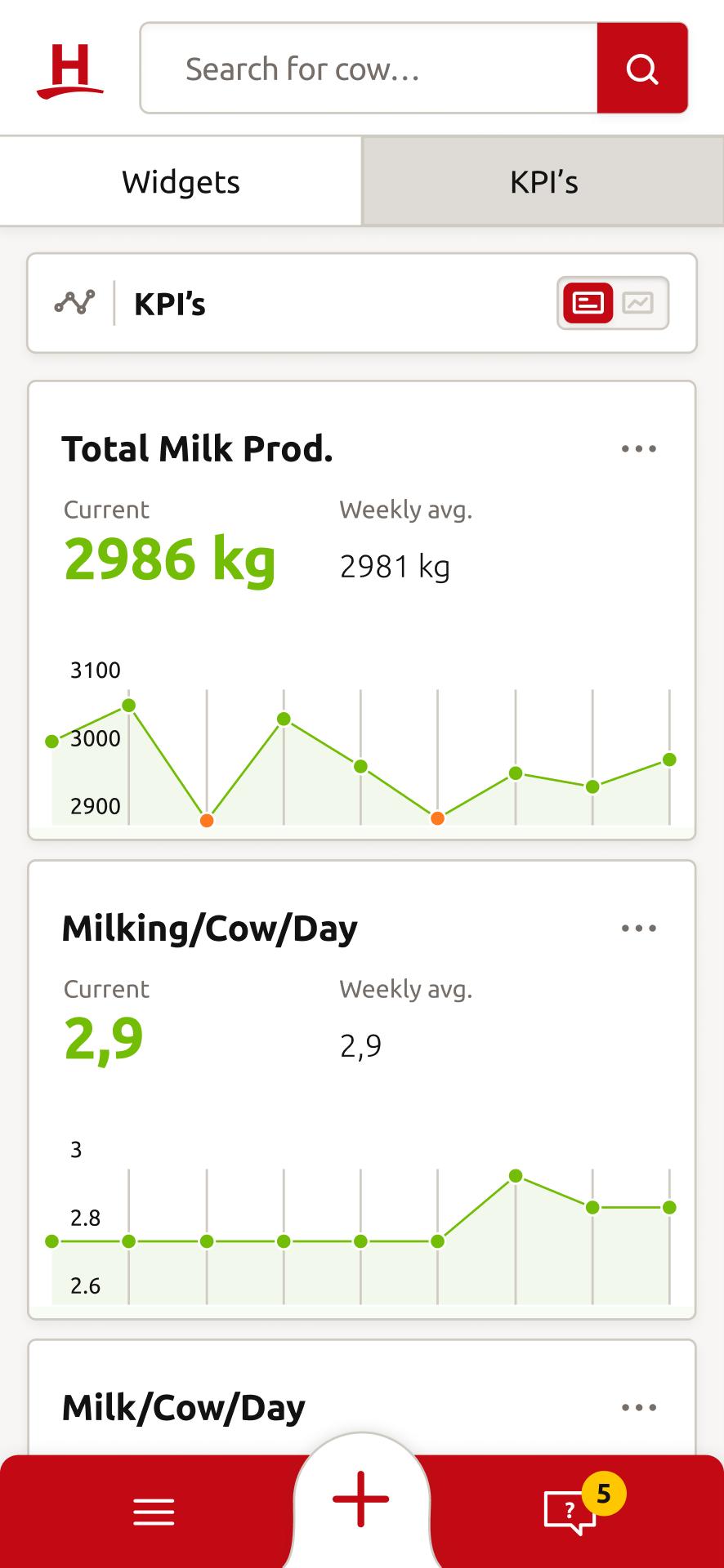
Task: Click first orange low point on milk chart
Action: [207, 821]
